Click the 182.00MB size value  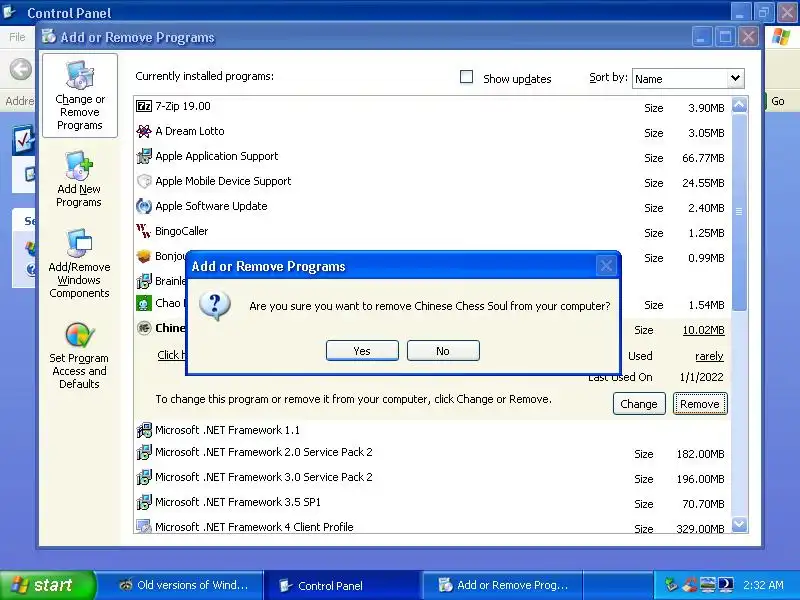point(700,454)
